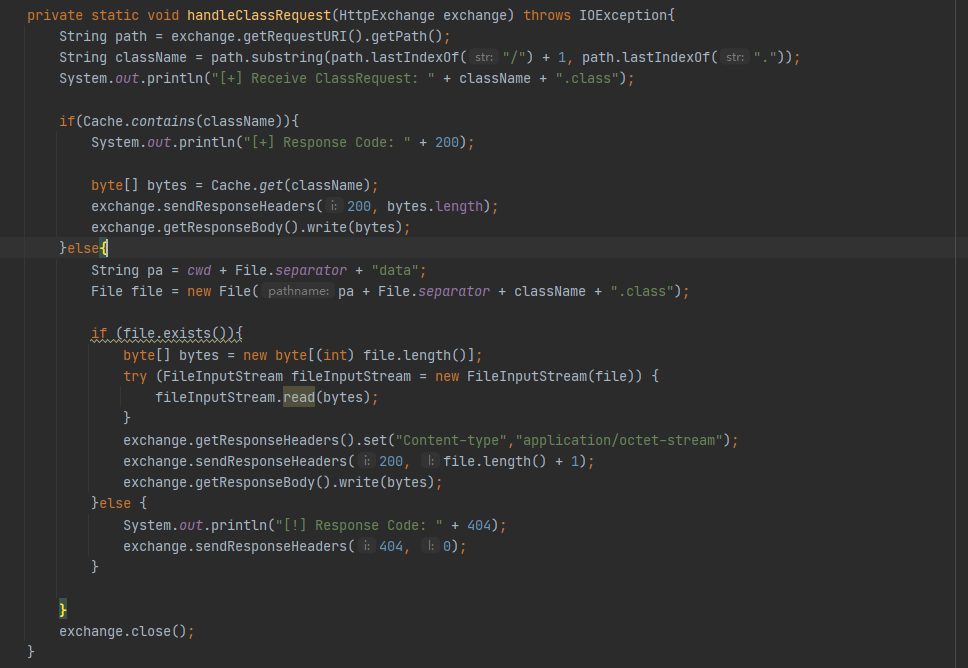The width and height of the screenshot is (968, 668).
Task: Click the try keyword
Action: click(x=135, y=377)
